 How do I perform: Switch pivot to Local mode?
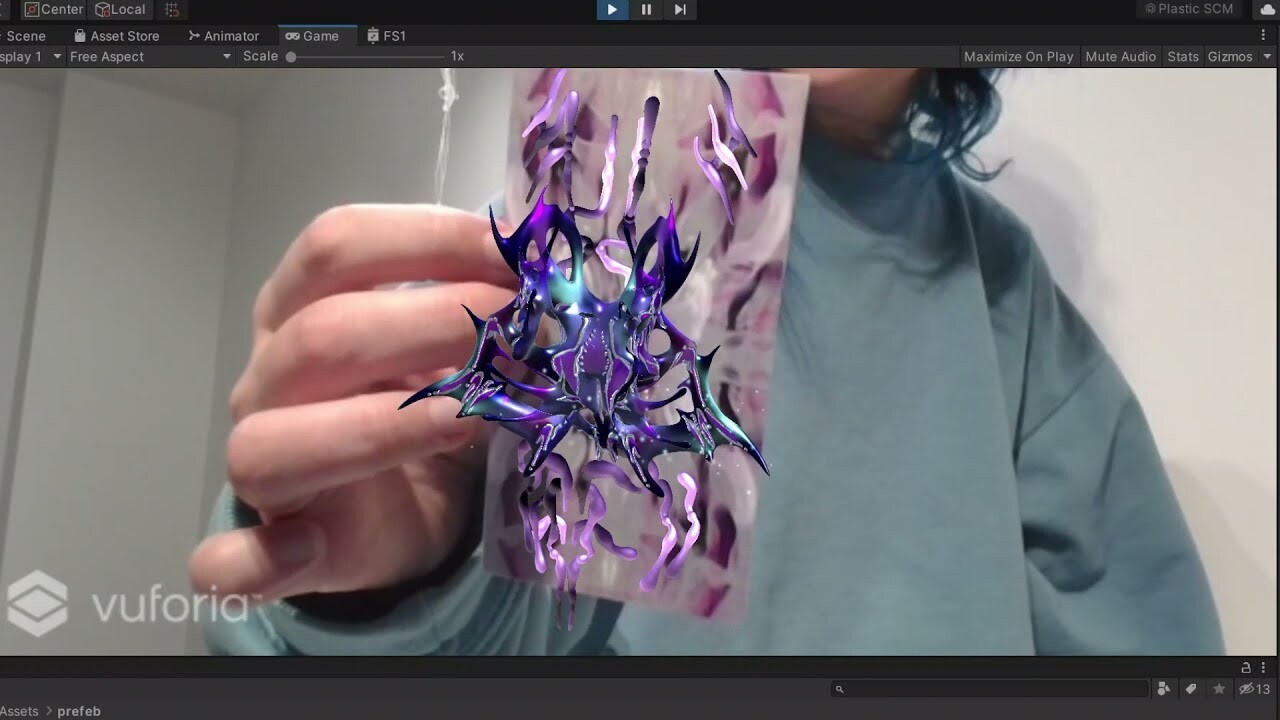(x=119, y=9)
